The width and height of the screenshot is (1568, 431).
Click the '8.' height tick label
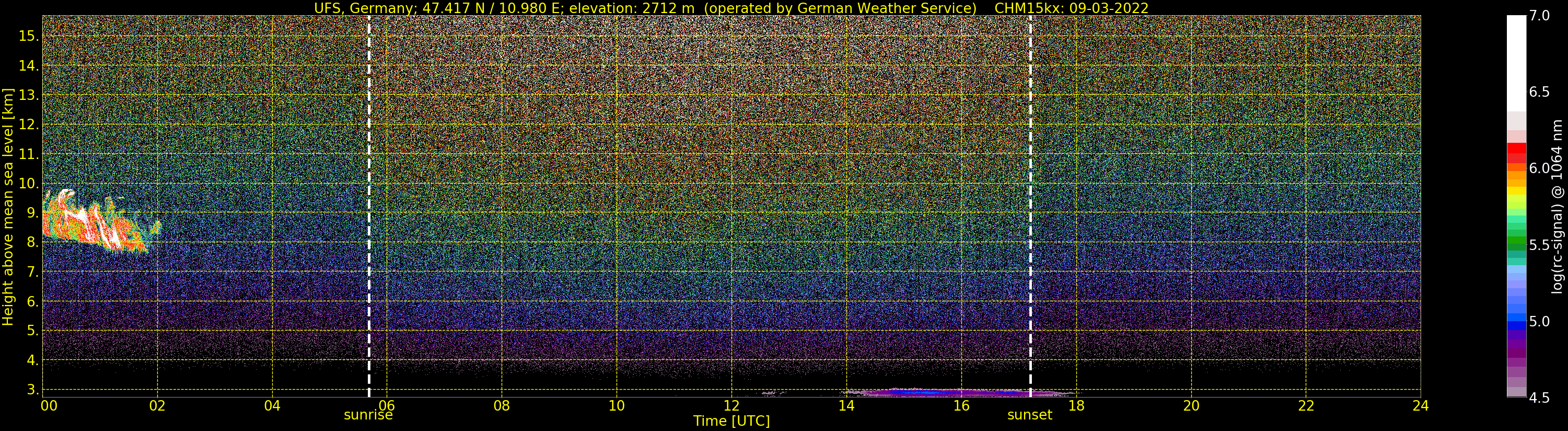(32, 242)
